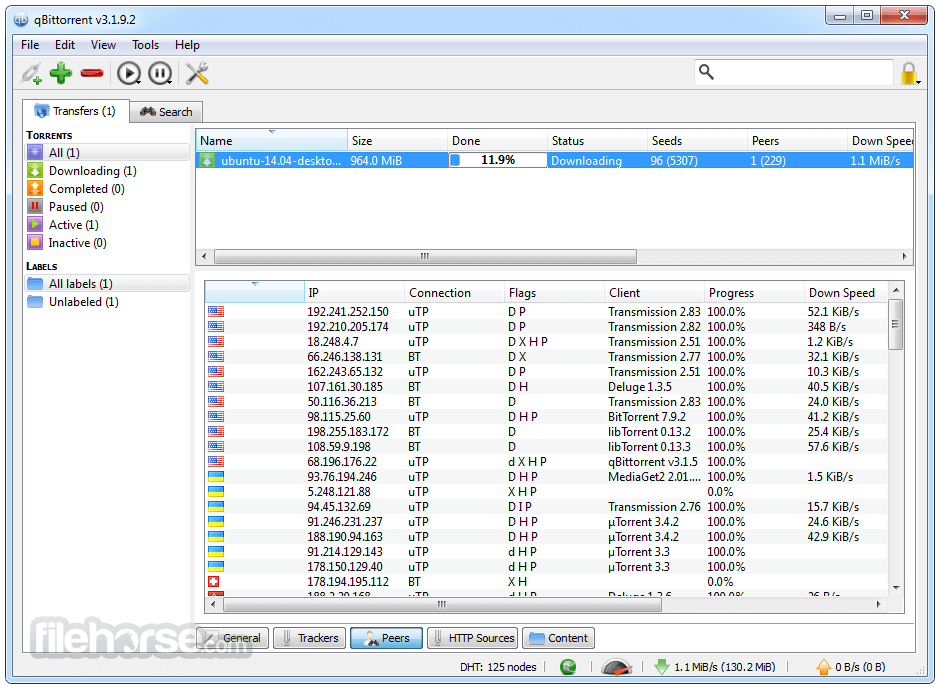Open the Trackers properties tab
Image resolution: width=939 pixels, height=689 pixels.
310,638
